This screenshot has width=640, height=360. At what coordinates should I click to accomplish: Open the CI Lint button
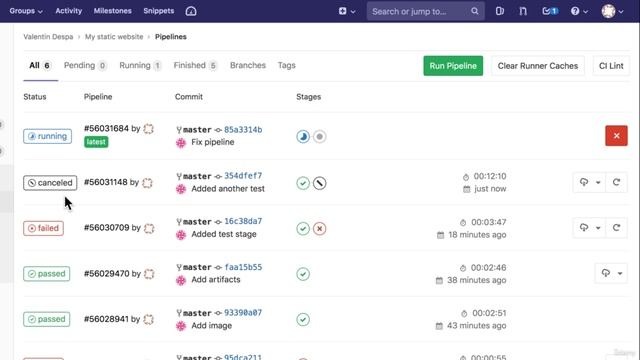point(611,66)
